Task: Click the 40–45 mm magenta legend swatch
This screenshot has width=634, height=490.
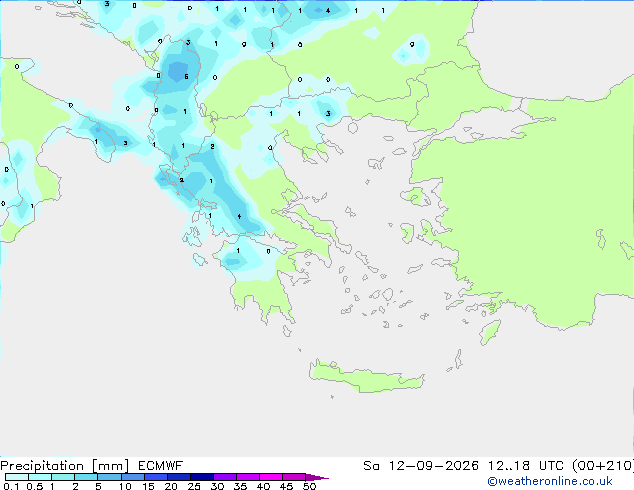Action: click(x=271, y=477)
